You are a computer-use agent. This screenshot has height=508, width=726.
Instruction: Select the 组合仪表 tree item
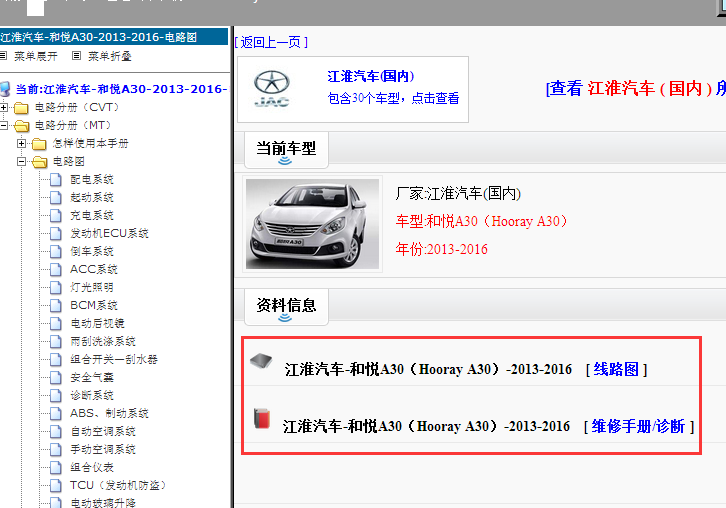(92, 468)
